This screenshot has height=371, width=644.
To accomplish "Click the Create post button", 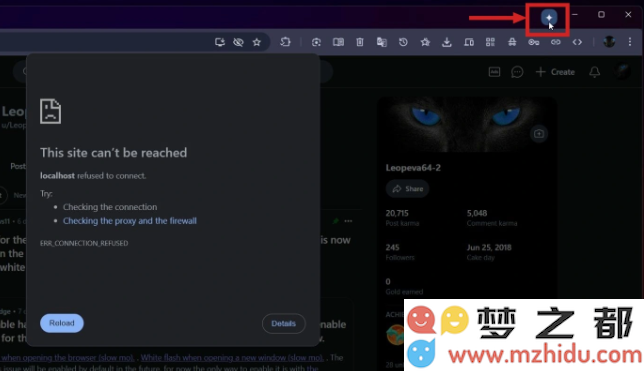I will tap(555, 72).
